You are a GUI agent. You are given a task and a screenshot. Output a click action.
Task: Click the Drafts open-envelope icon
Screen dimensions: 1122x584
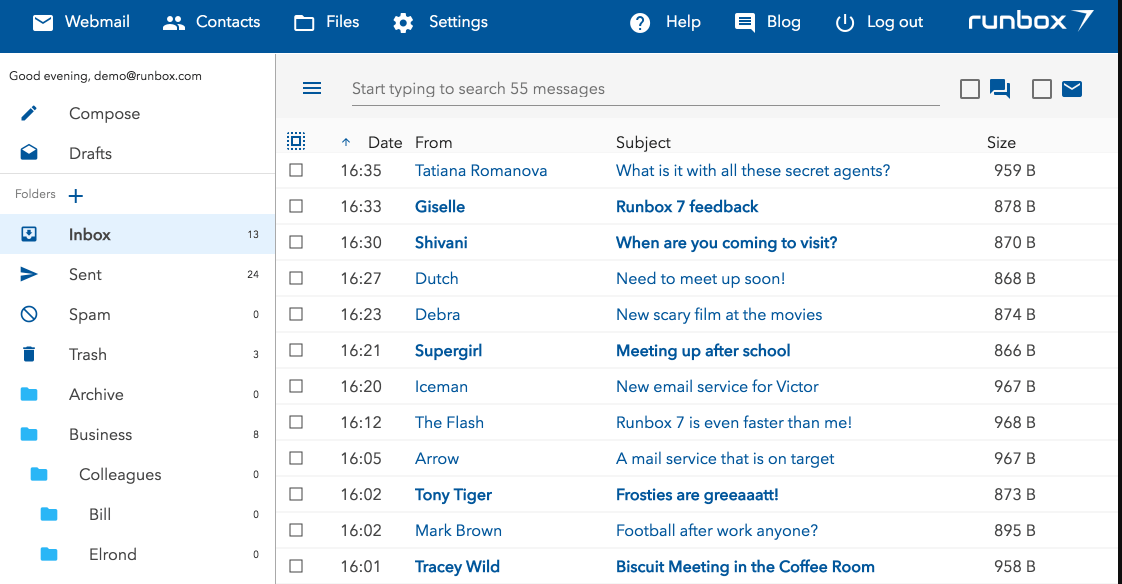[29, 152]
